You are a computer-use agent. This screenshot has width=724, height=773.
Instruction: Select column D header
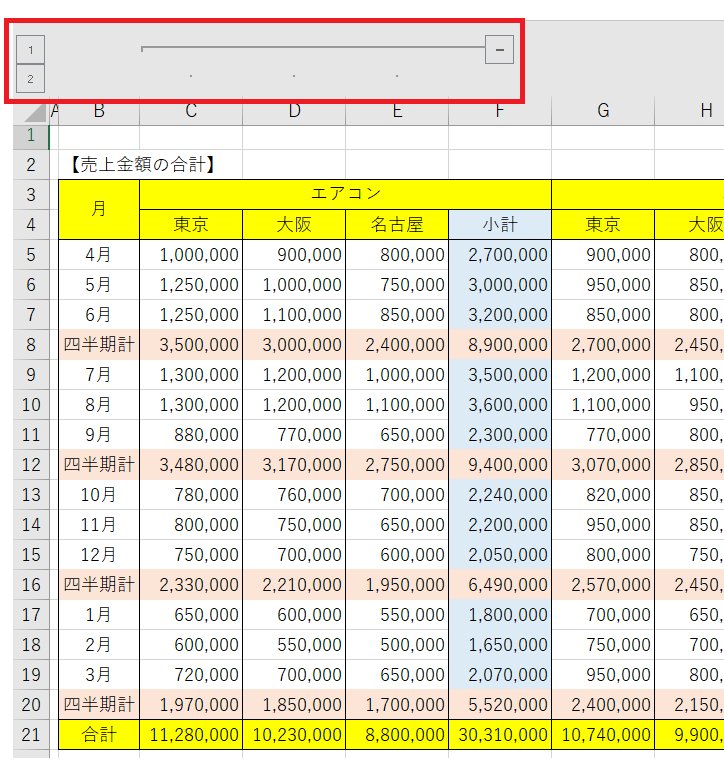click(x=294, y=111)
